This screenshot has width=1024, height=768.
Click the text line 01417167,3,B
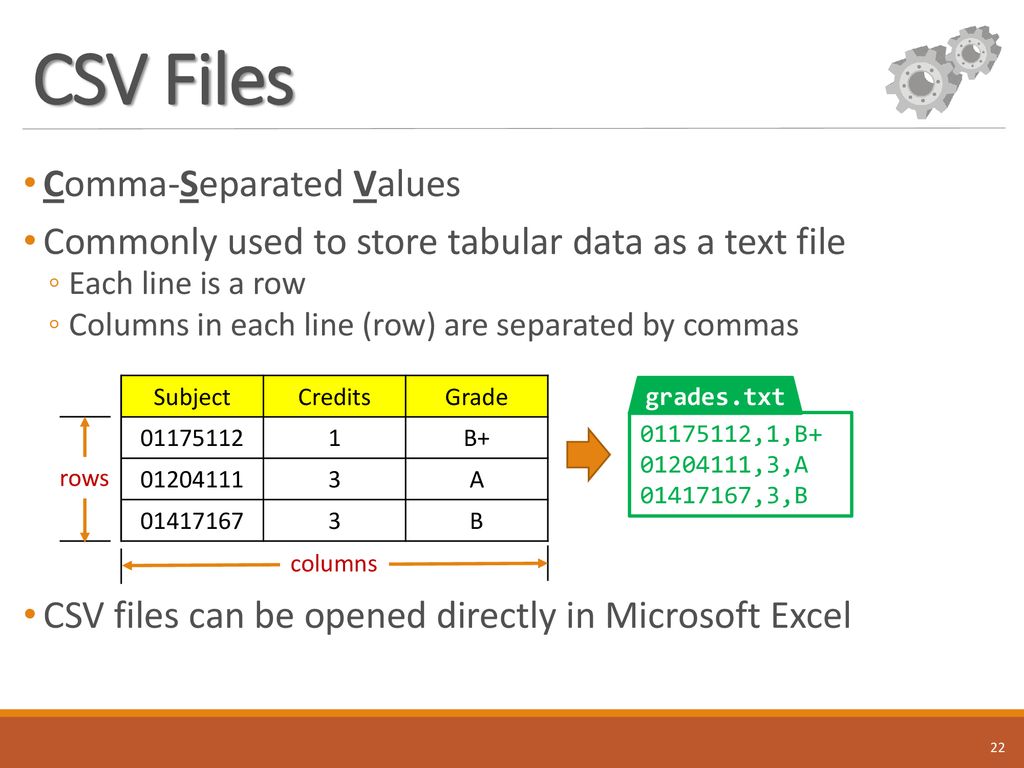point(724,495)
